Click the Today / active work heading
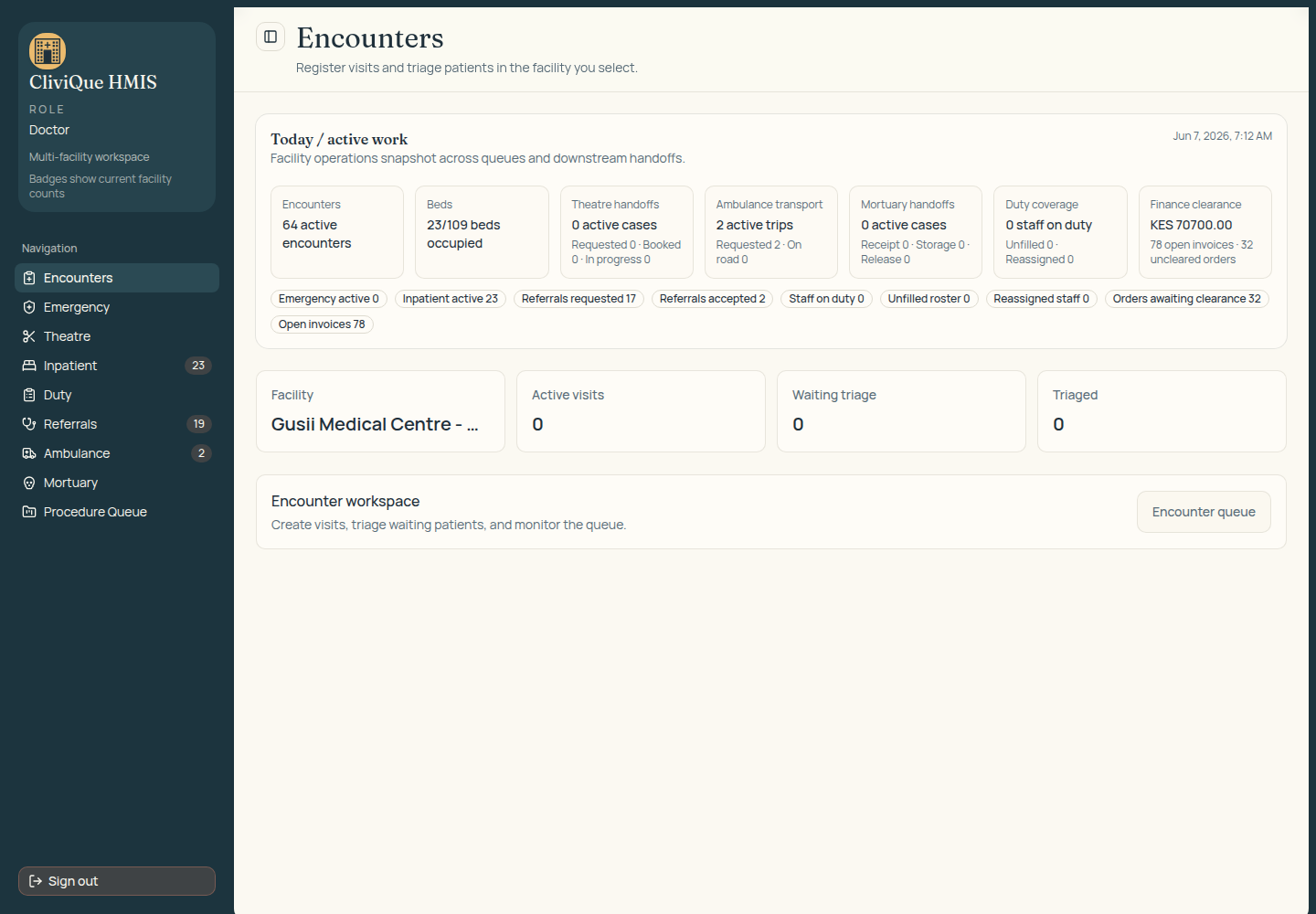This screenshot has height=914, width=1316. coord(339,139)
